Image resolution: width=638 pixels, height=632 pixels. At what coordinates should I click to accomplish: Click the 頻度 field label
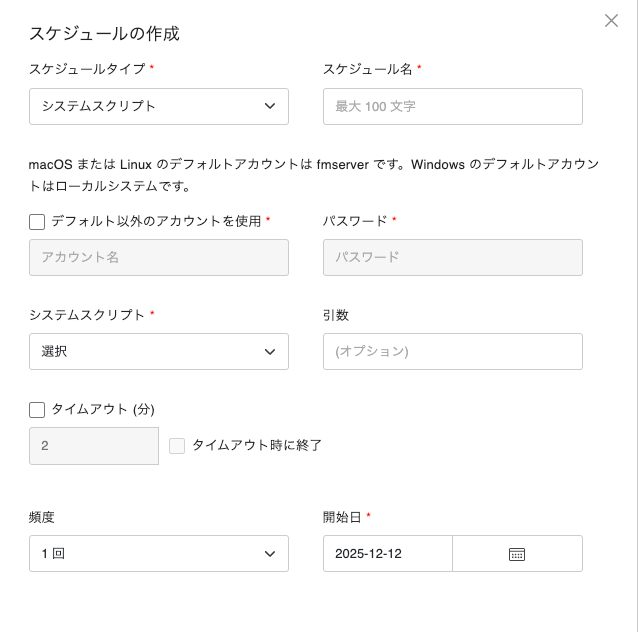tap(42, 517)
